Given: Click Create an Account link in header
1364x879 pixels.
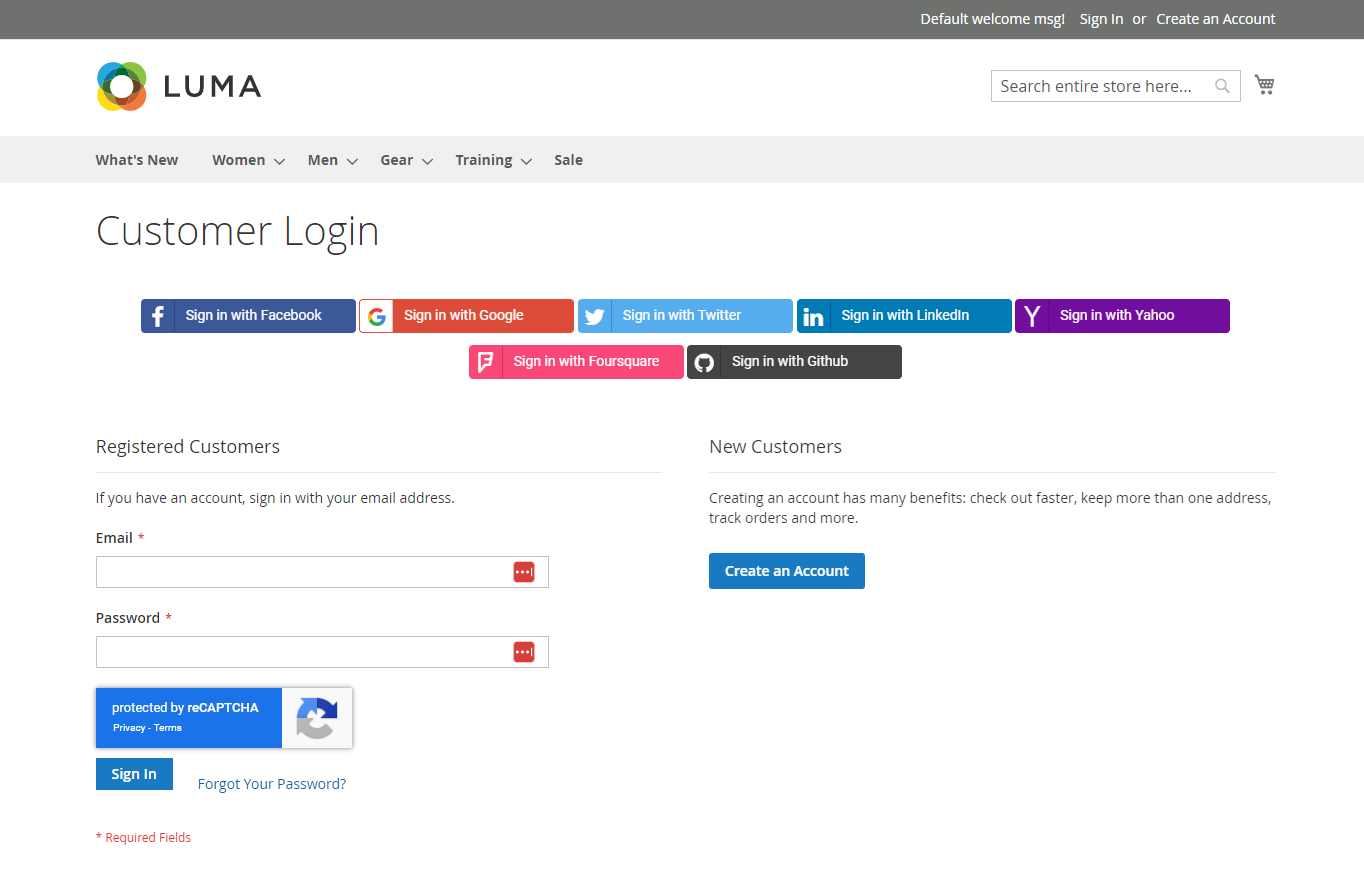Looking at the screenshot, I should (x=1216, y=19).
